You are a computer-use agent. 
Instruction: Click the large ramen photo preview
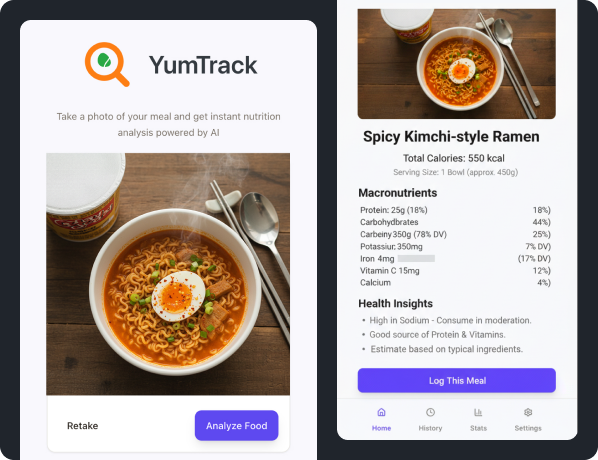pos(168,274)
